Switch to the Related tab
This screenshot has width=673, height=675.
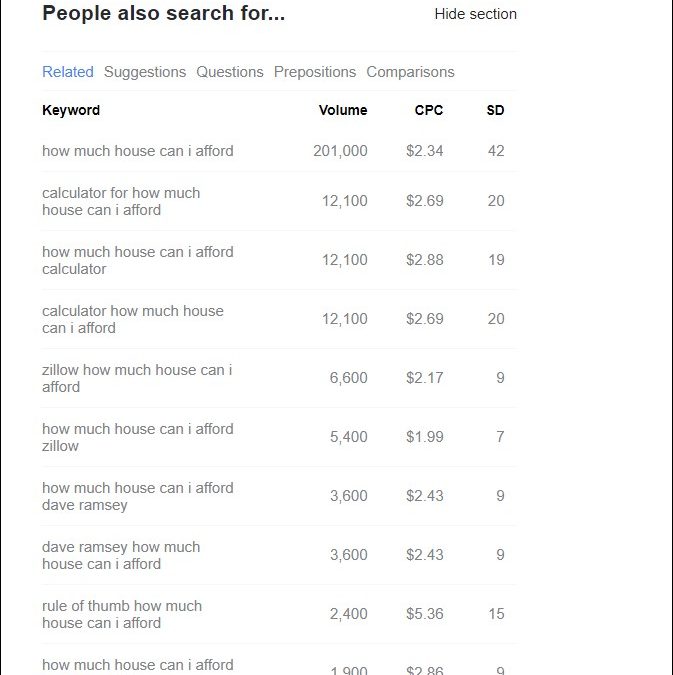68,72
